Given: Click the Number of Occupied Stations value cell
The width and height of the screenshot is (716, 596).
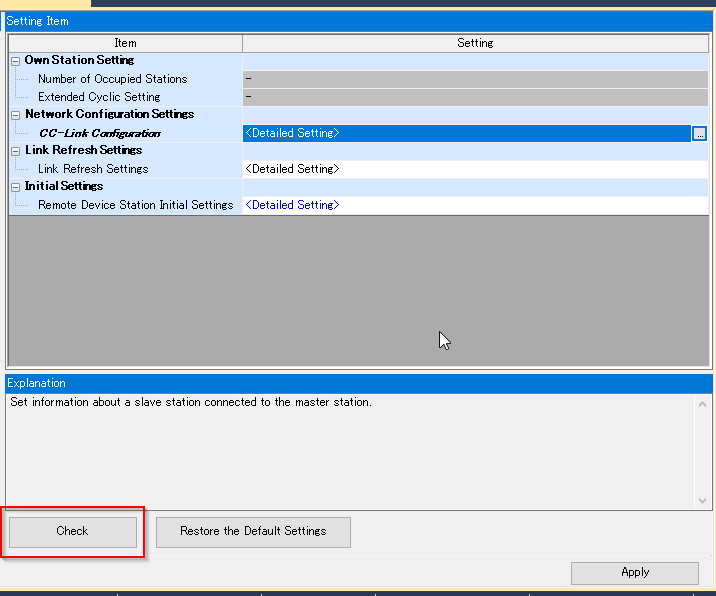Looking at the screenshot, I should coord(475,79).
